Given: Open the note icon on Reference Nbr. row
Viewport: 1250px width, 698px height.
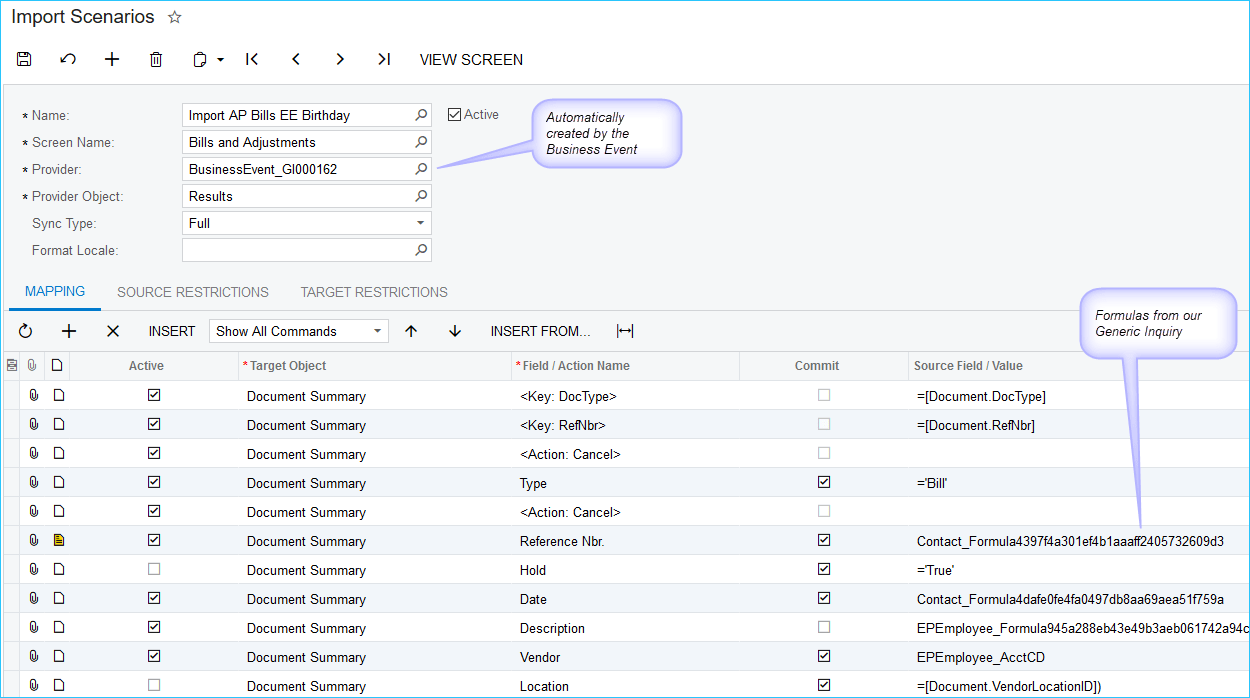Looking at the screenshot, I should click(x=58, y=540).
